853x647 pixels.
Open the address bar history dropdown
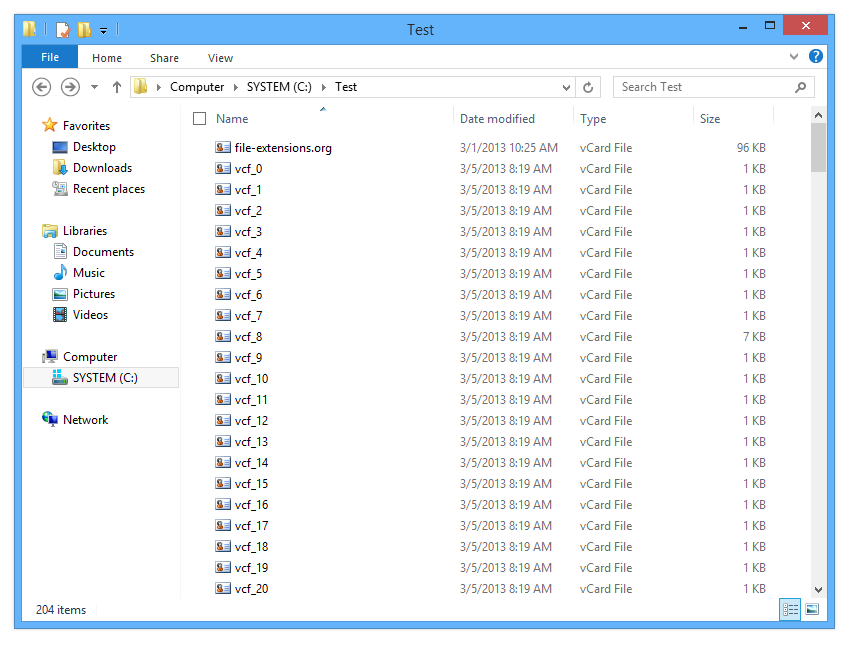(566, 87)
